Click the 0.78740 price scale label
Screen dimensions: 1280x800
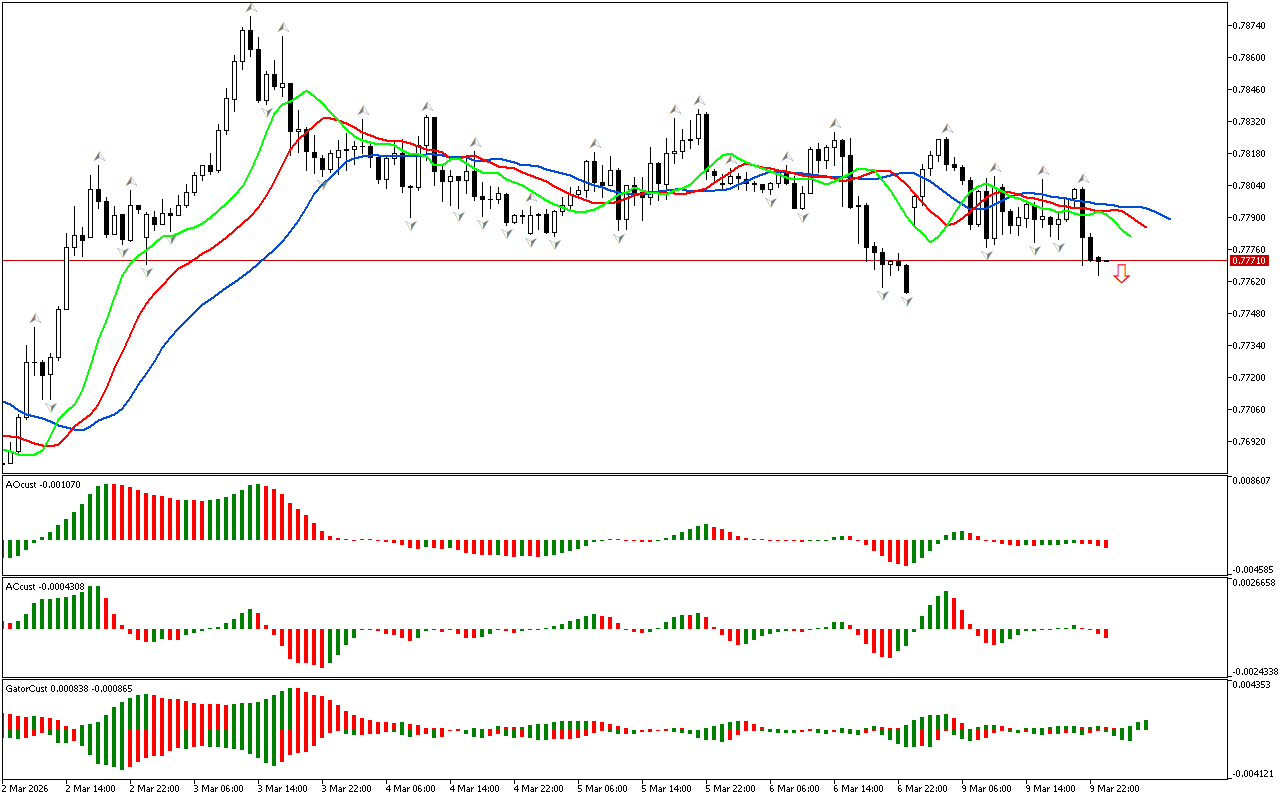1253,25
